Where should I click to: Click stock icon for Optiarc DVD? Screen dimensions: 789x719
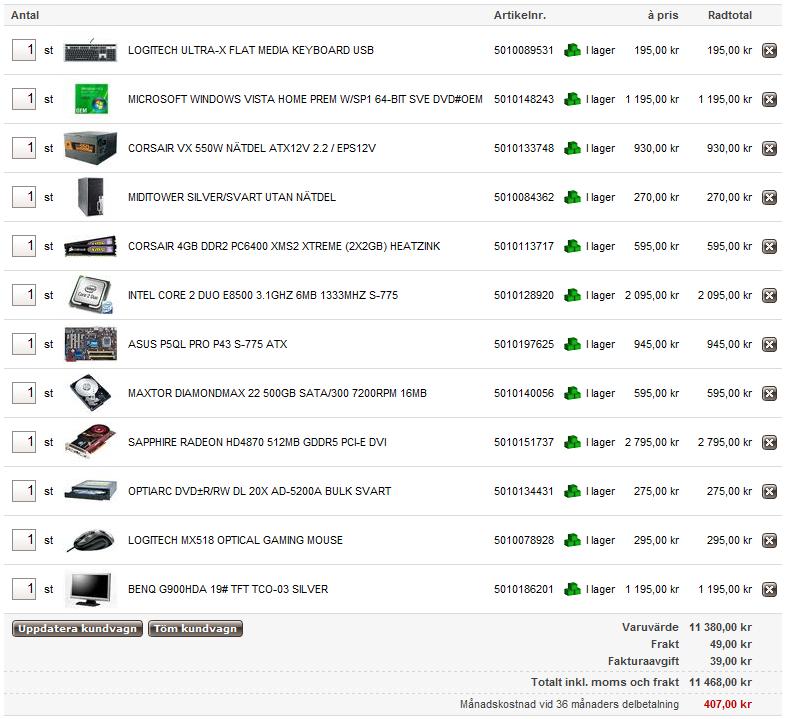573,491
